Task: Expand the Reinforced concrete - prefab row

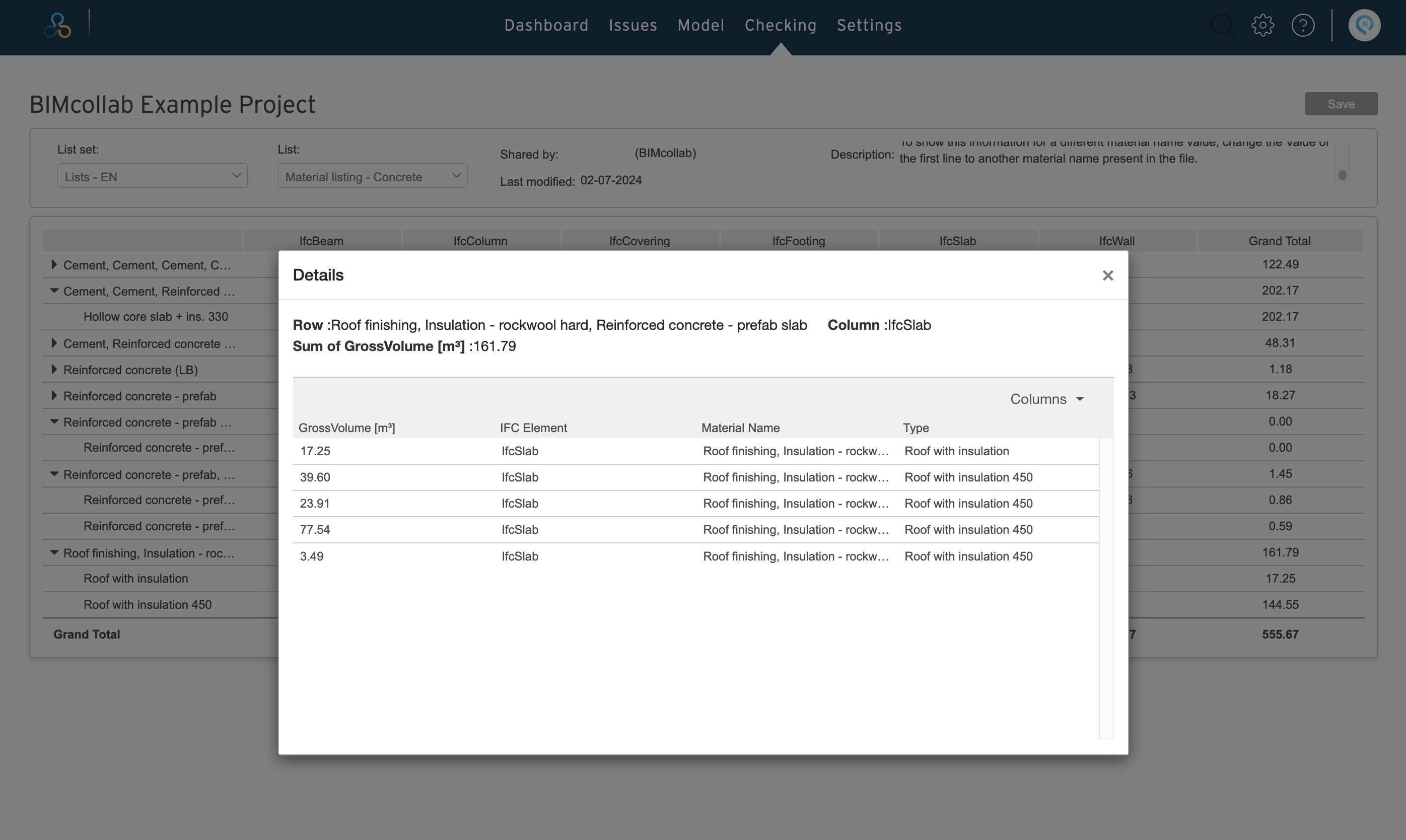Action: pos(54,396)
